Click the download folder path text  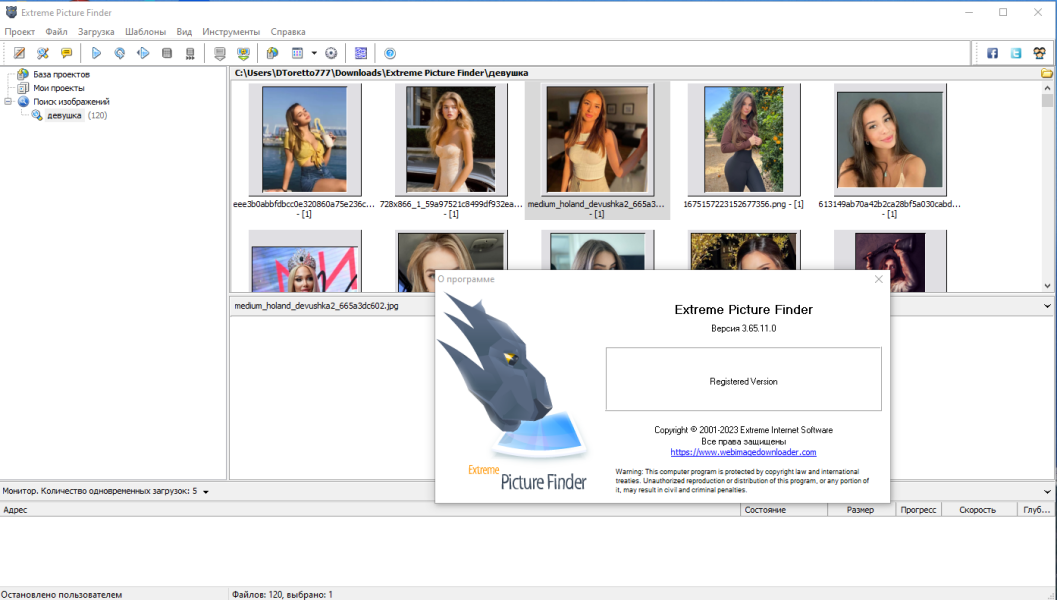click(382, 73)
